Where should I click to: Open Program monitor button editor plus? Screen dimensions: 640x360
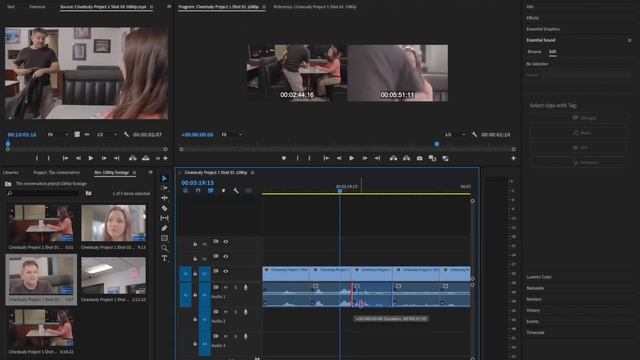pos(513,158)
